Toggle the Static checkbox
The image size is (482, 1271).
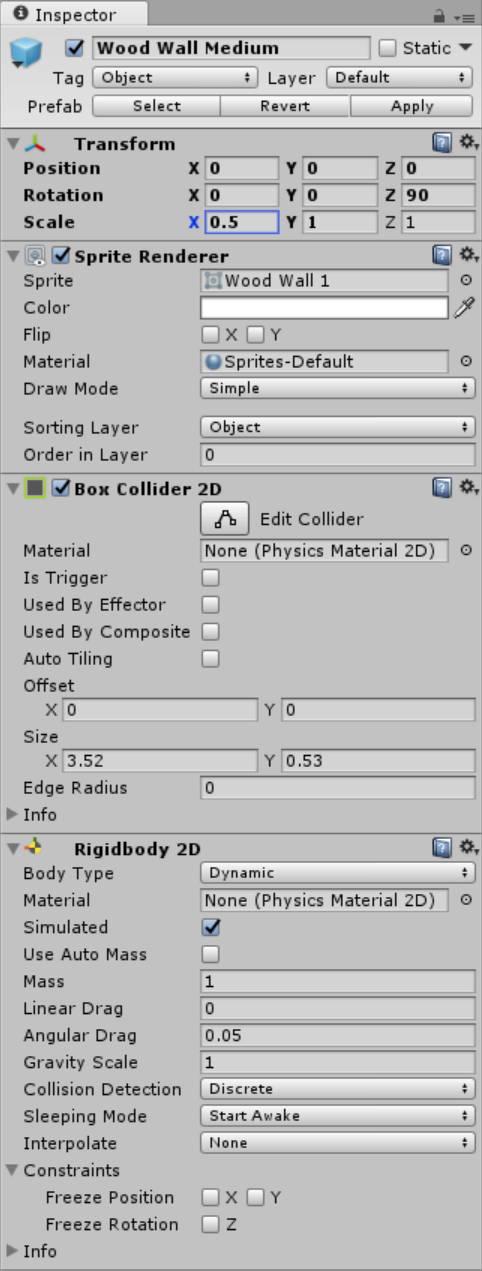(388, 48)
